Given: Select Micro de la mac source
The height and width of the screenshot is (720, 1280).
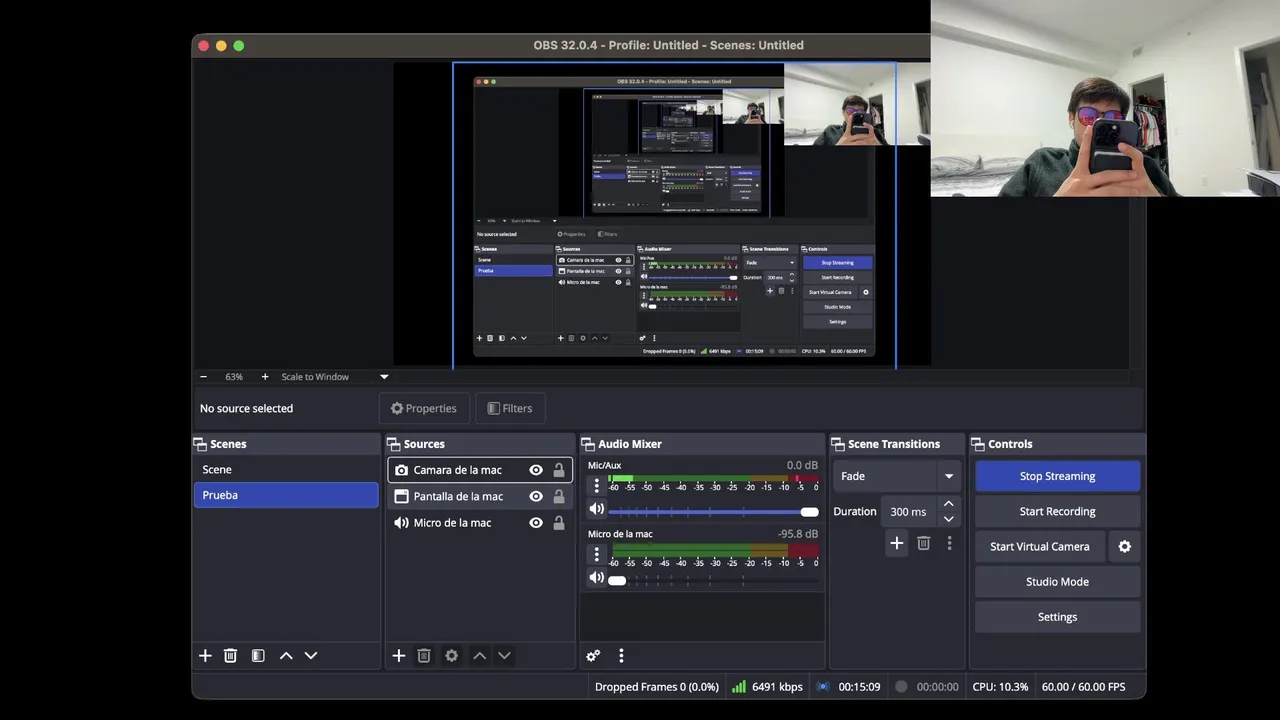Looking at the screenshot, I should [480, 523].
